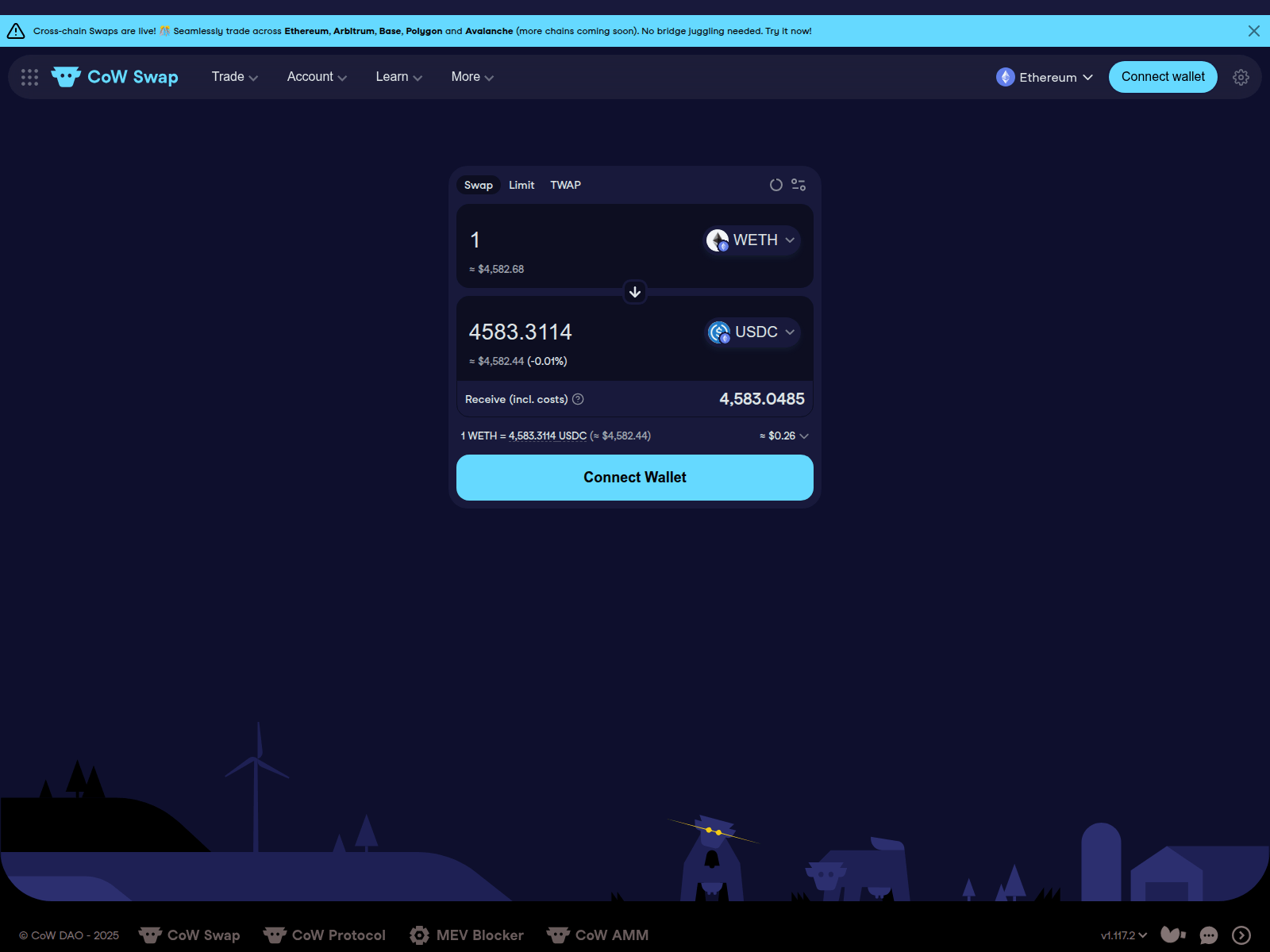Click the Ethereum network logo icon
Viewport: 1270px width, 952px height.
point(1006,77)
